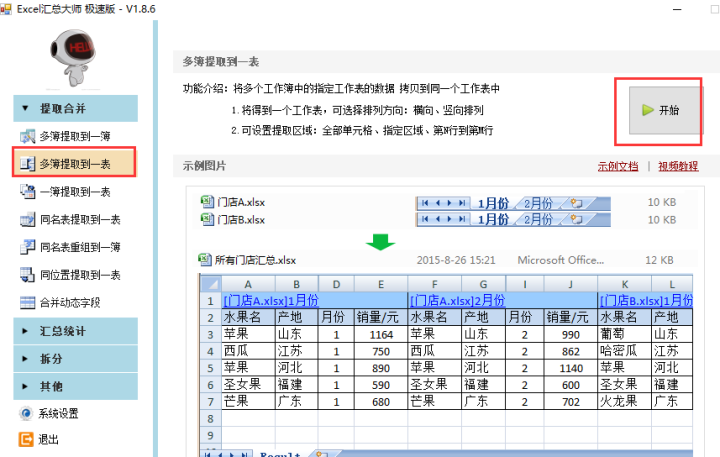Click the orange 退出 exit icon

(26, 440)
